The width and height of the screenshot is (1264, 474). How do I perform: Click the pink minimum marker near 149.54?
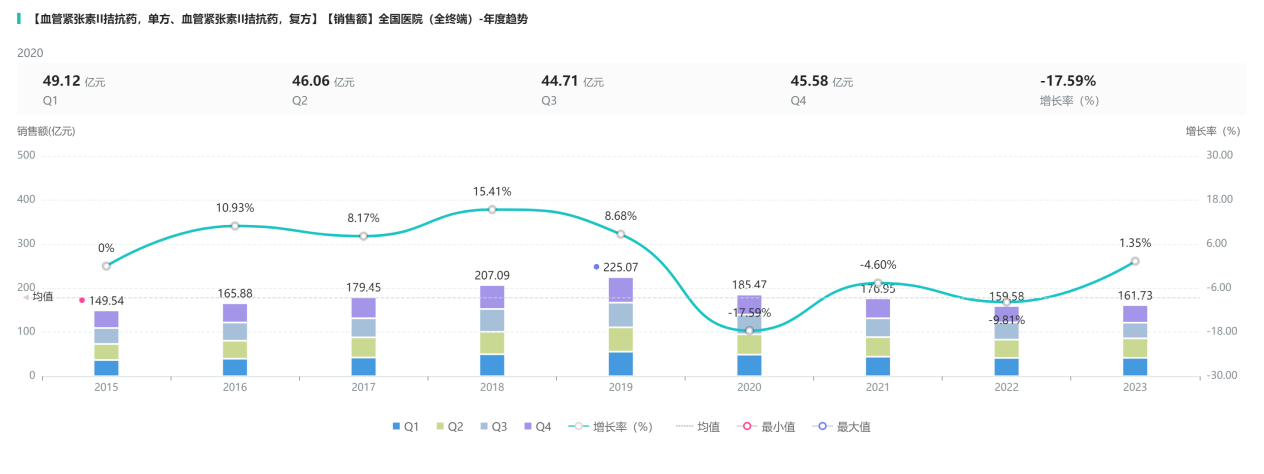[82, 300]
